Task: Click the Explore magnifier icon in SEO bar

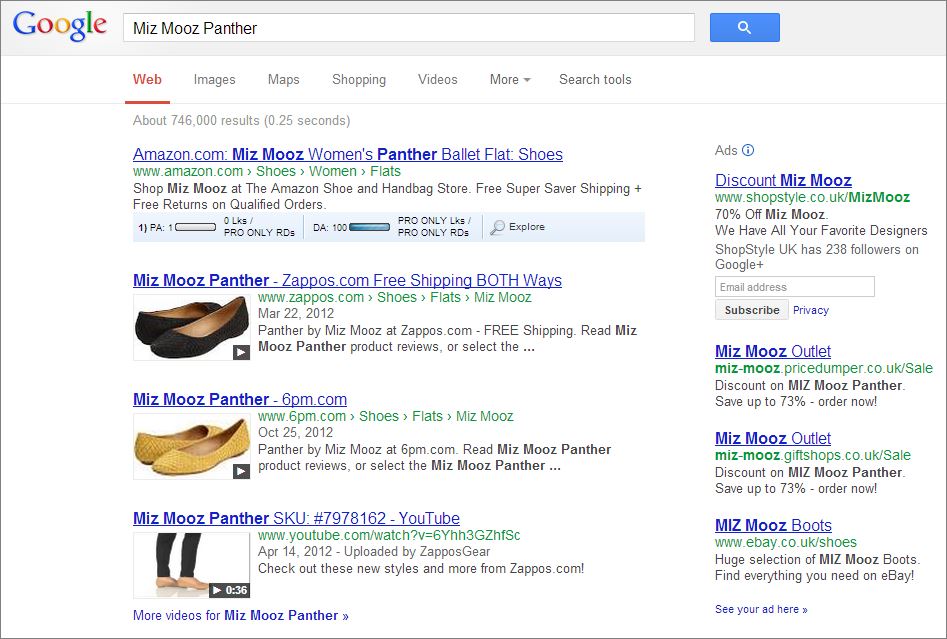Action: [498, 227]
